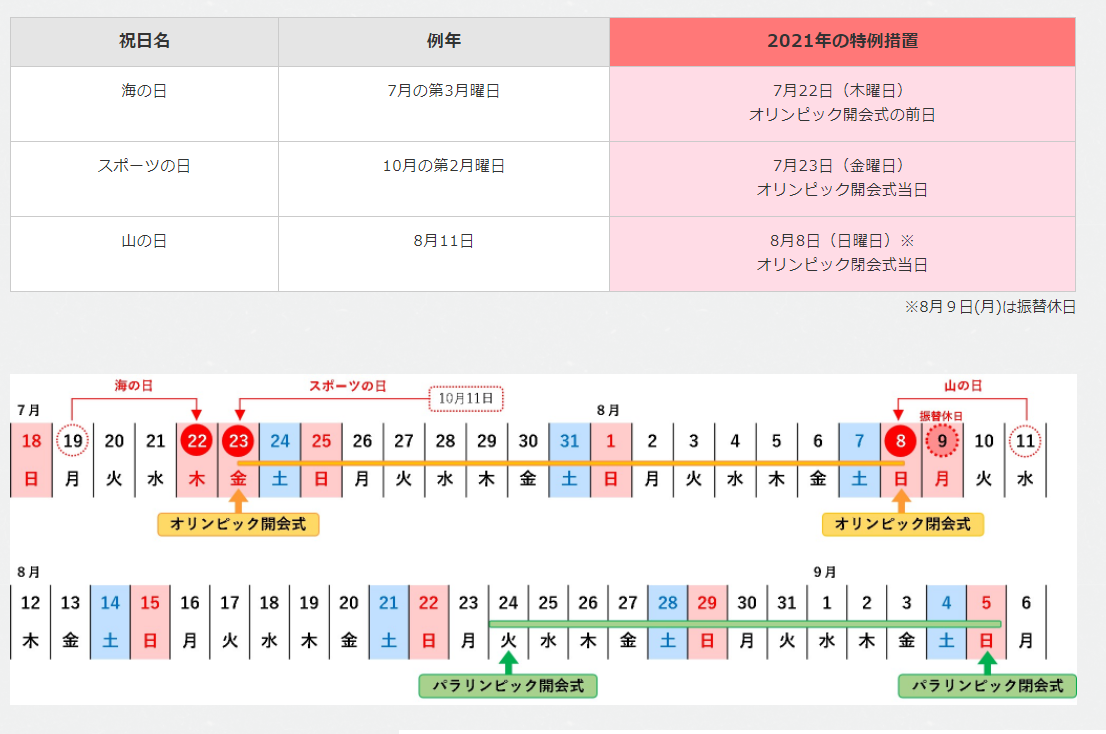Click Sunday 25 calendar cell

pos(322,460)
